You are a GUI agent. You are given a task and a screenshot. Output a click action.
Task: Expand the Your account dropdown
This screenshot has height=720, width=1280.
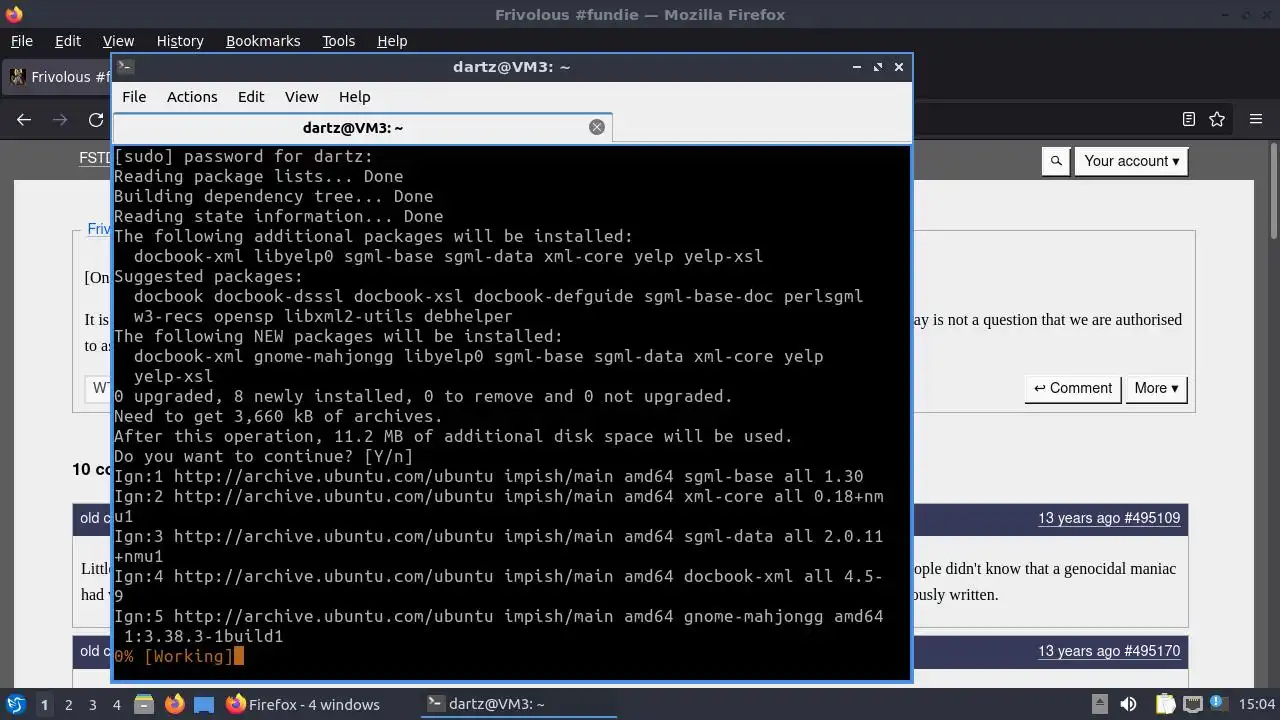(x=1131, y=161)
